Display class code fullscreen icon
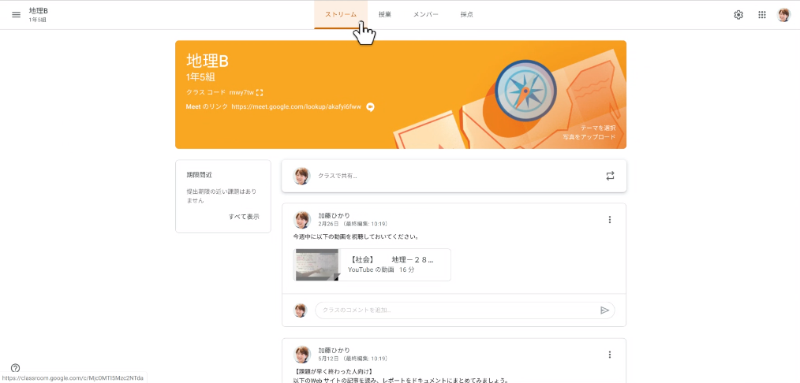This screenshot has height=383, width=800. [260, 92]
